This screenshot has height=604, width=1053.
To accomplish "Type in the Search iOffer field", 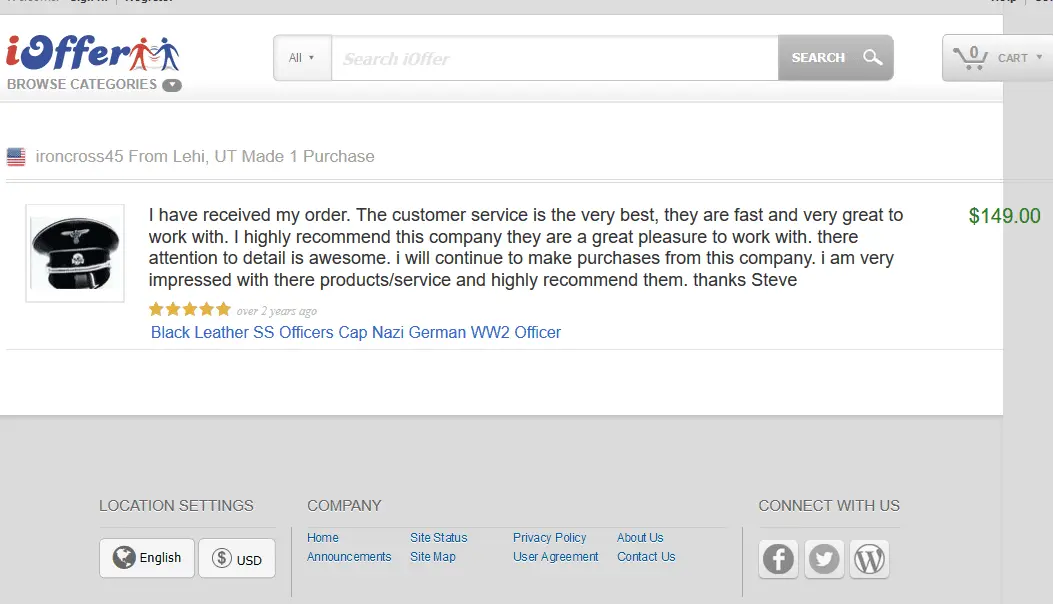I will click(554, 59).
